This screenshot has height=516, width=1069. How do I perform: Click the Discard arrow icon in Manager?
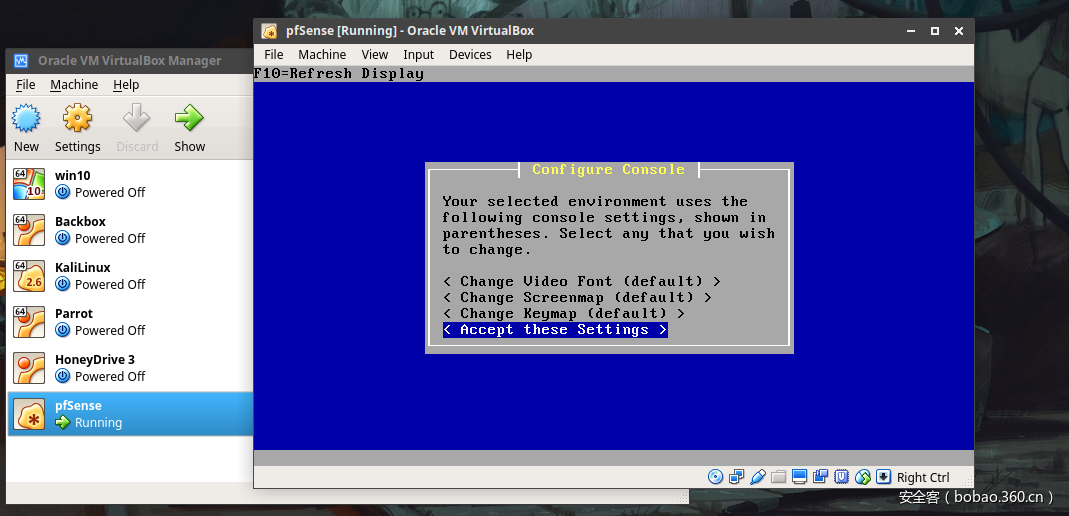point(136,119)
